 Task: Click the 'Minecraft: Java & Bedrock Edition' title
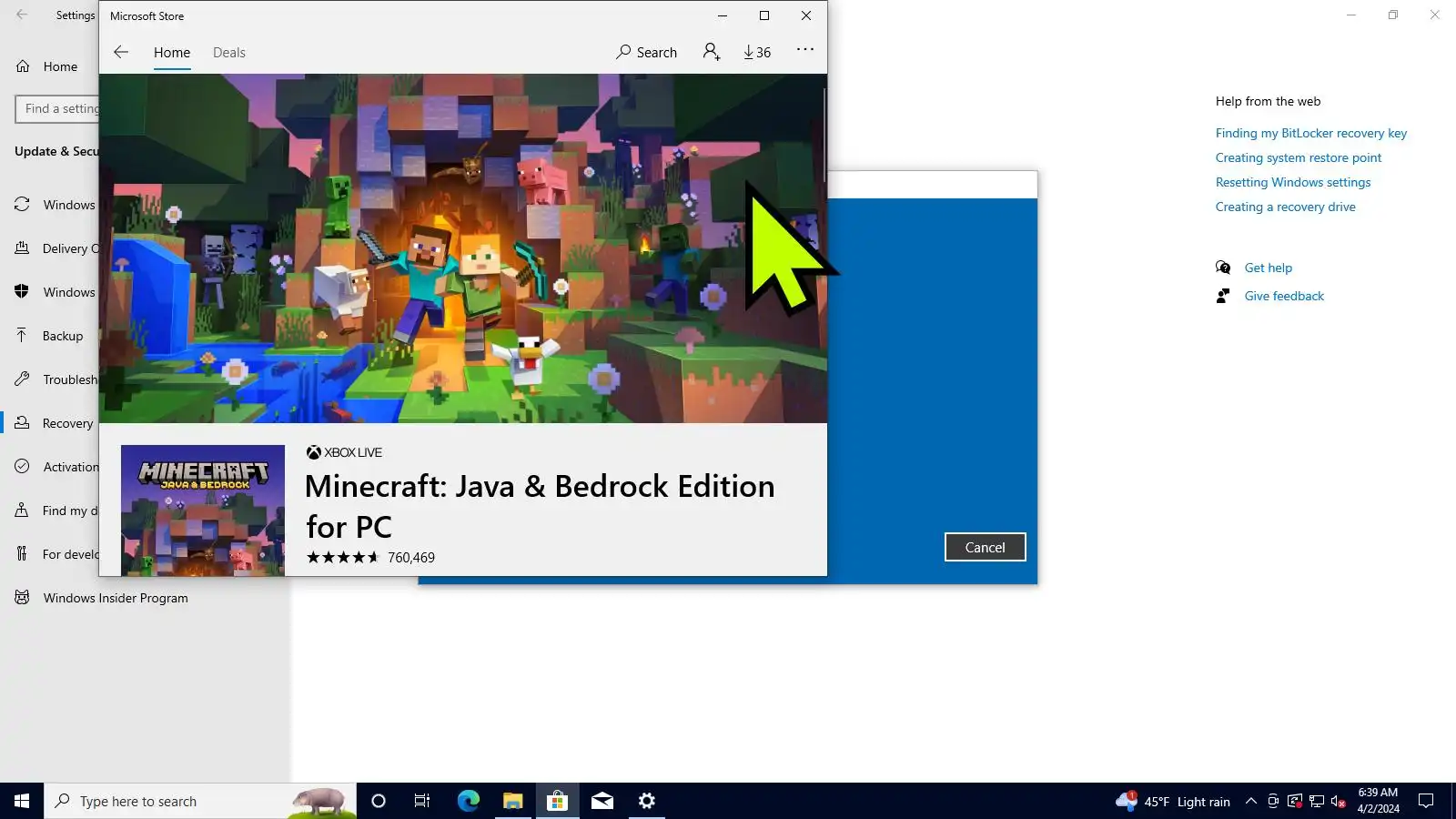540,506
